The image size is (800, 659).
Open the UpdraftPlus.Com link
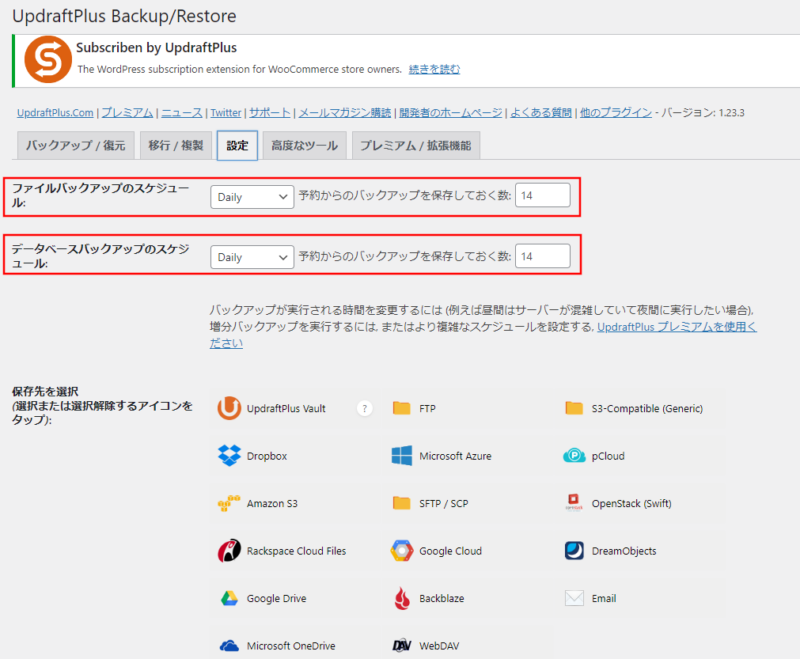pyautogui.click(x=56, y=113)
